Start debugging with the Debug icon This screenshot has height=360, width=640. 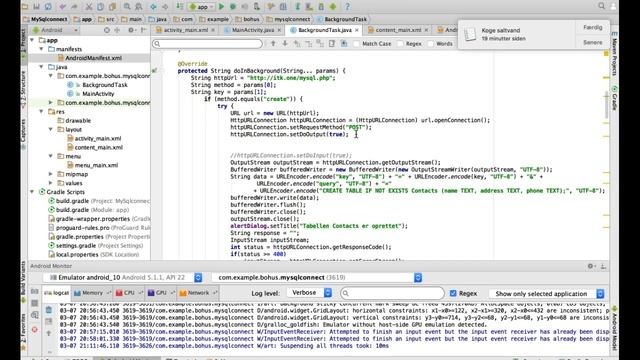click(x=233, y=7)
